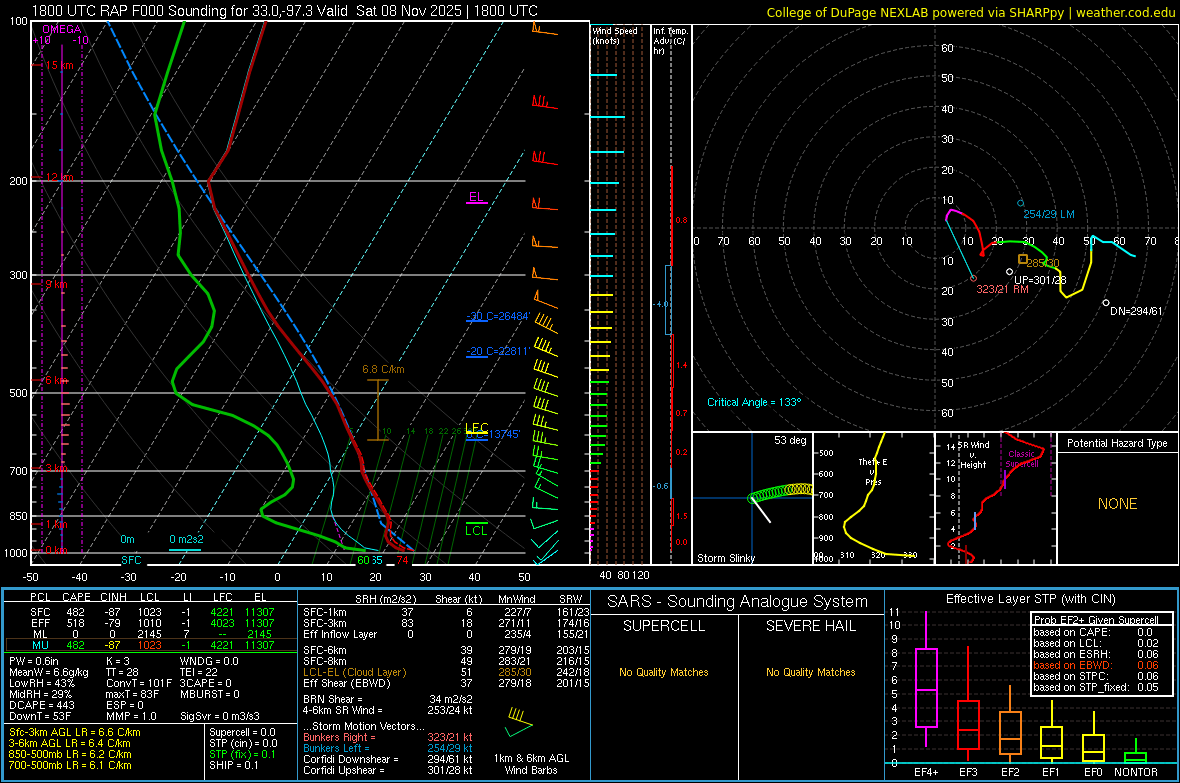The image size is (1180, 783).
Task: Click the SARS - Sounding Analogue System heading
Action: click(737, 602)
